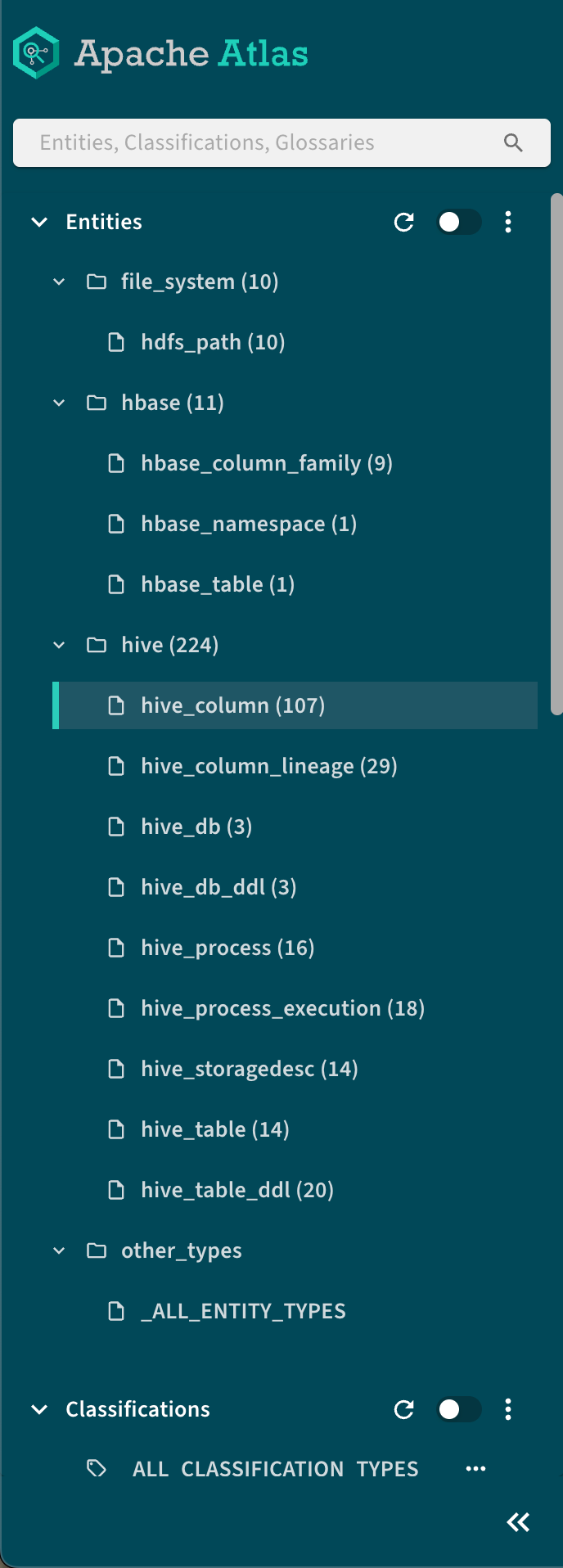Click the _ALL_ENTITY_TYPES entry
Screen dimensions: 563x1568
243,1311
